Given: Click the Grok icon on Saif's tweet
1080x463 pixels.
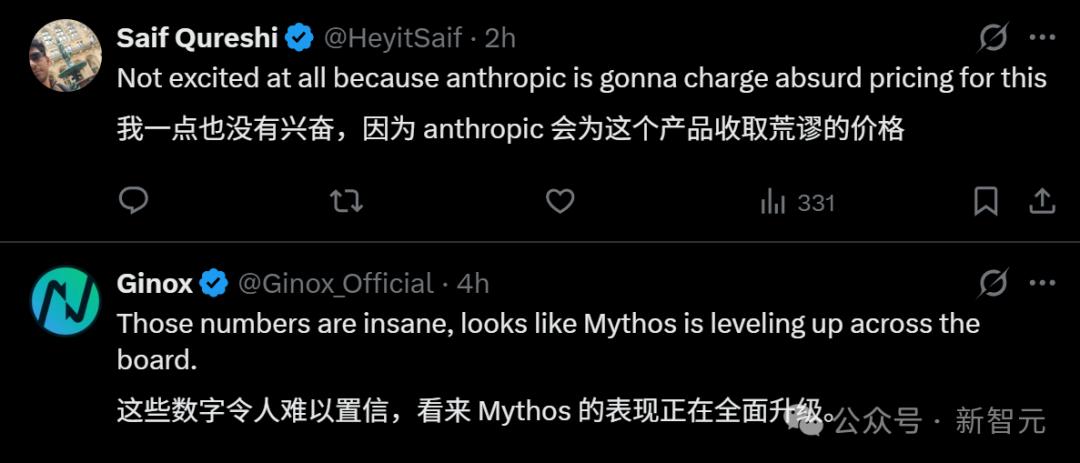Looking at the screenshot, I should point(992,39).
